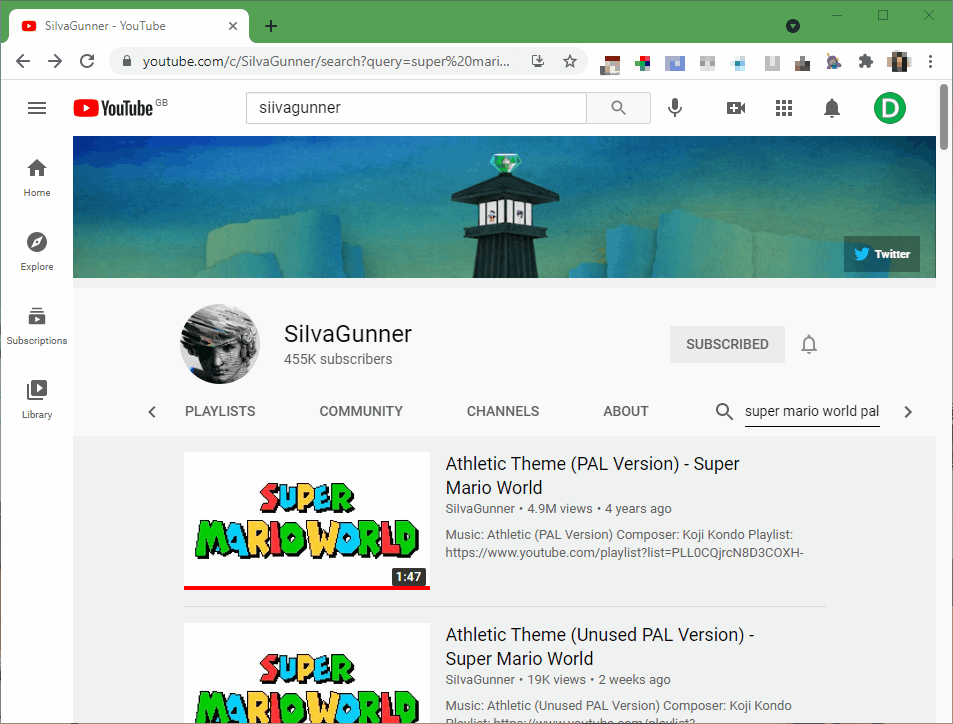Click the description starting 'Music: Athletic (PAL Version)'

coord(624,543)
